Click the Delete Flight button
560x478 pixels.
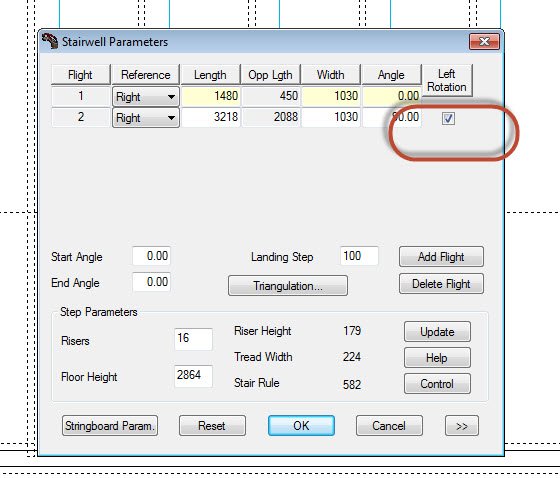[x=441, y=284]
